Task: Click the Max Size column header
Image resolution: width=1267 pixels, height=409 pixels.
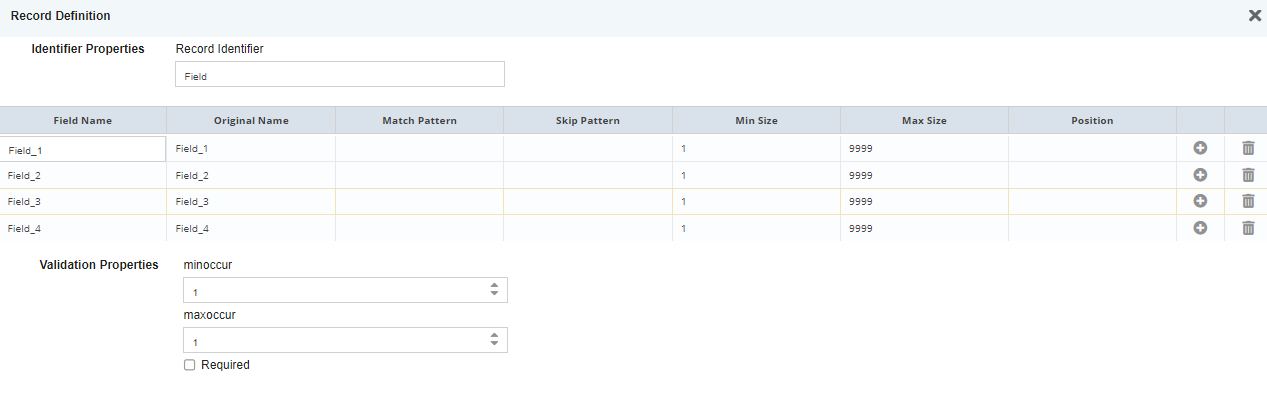Action: 924,120
